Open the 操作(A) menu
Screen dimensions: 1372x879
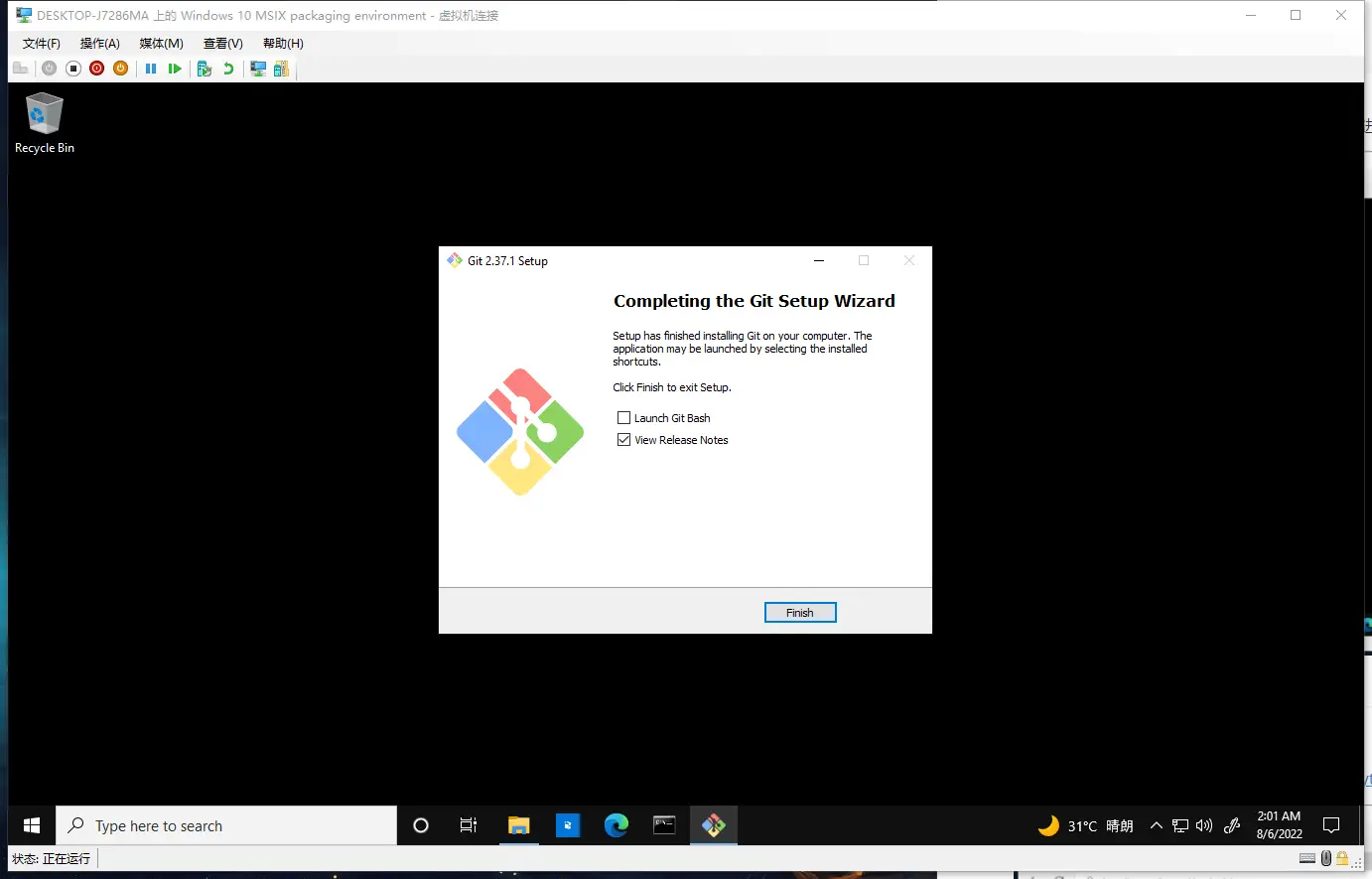pos(99,44)
